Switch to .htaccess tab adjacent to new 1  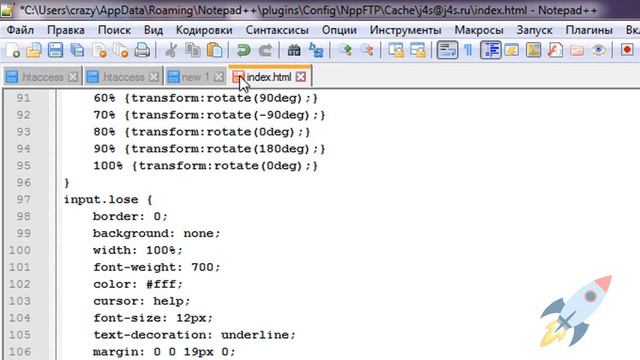point(123,77)
